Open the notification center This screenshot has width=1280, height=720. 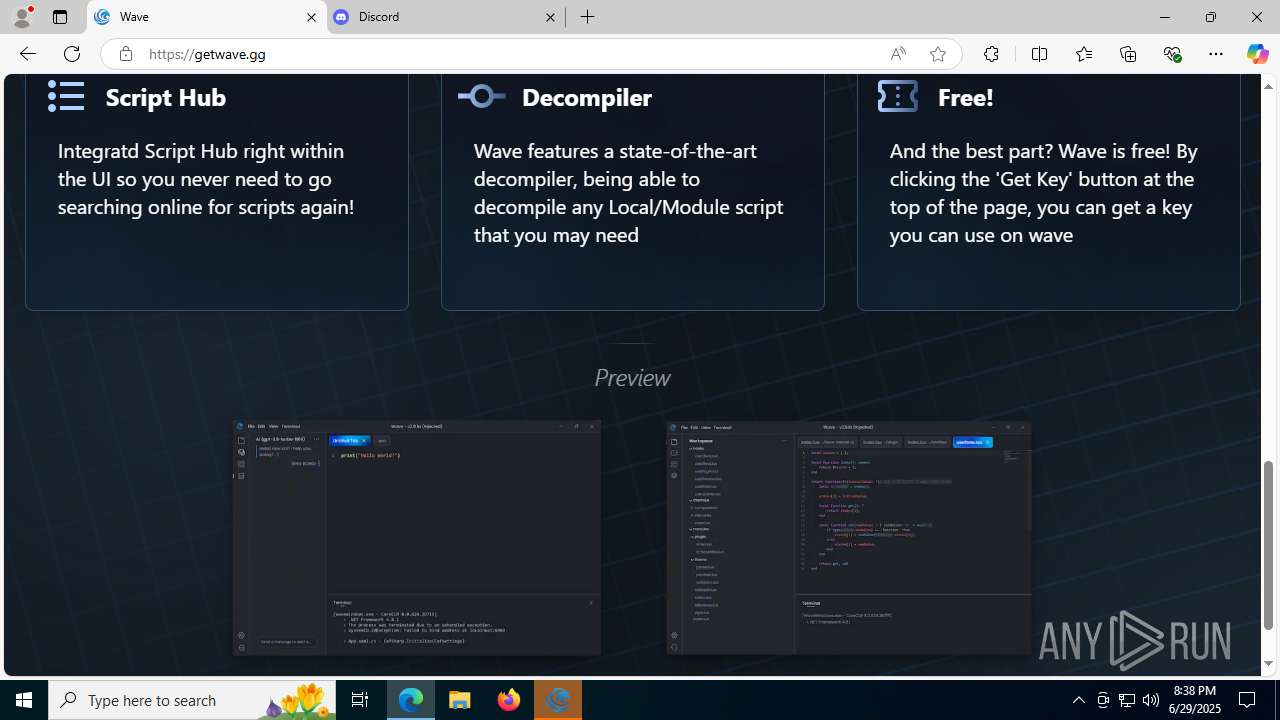pos(1248,700)
